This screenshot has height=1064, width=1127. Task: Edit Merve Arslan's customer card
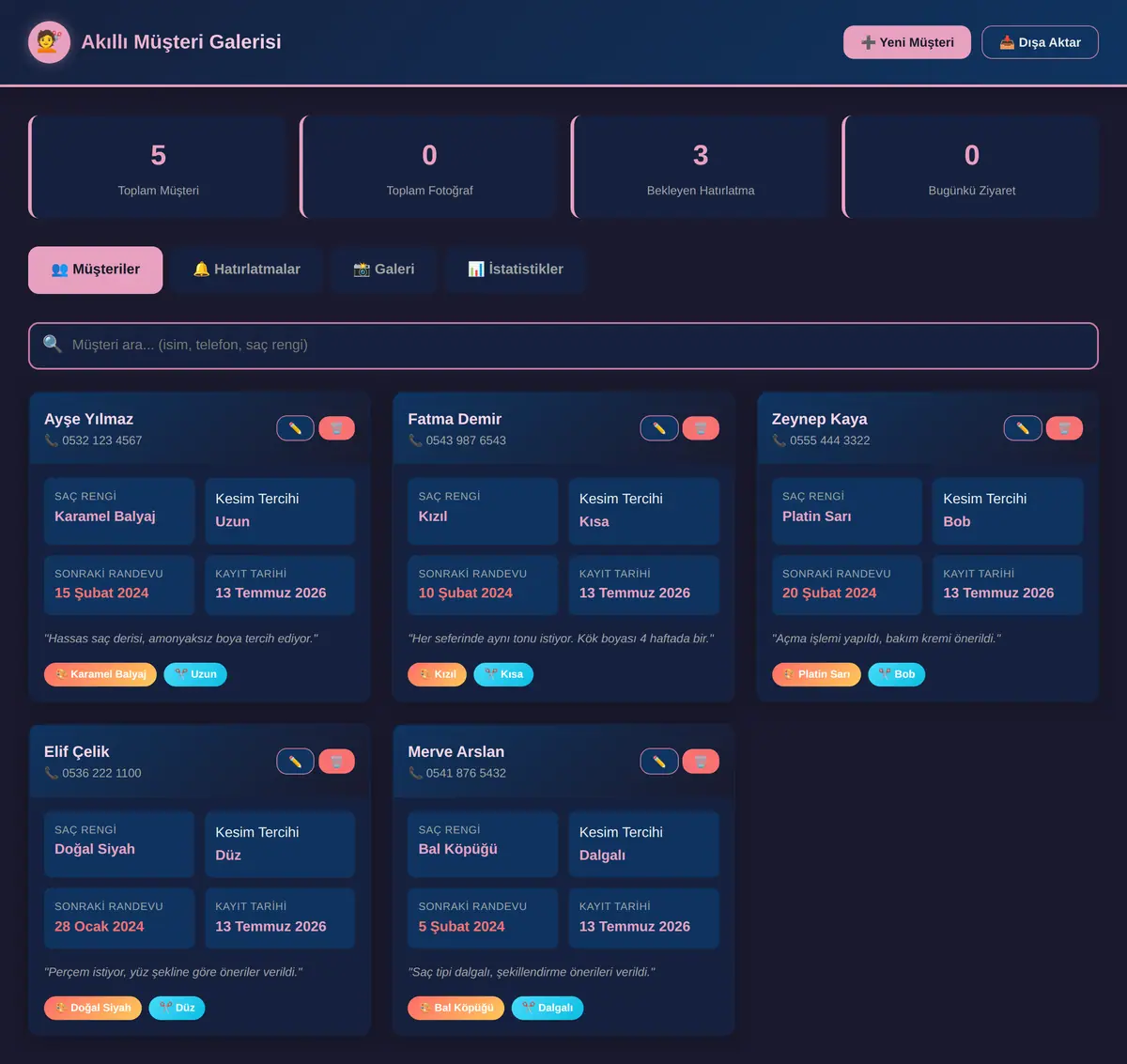point(659,762)
